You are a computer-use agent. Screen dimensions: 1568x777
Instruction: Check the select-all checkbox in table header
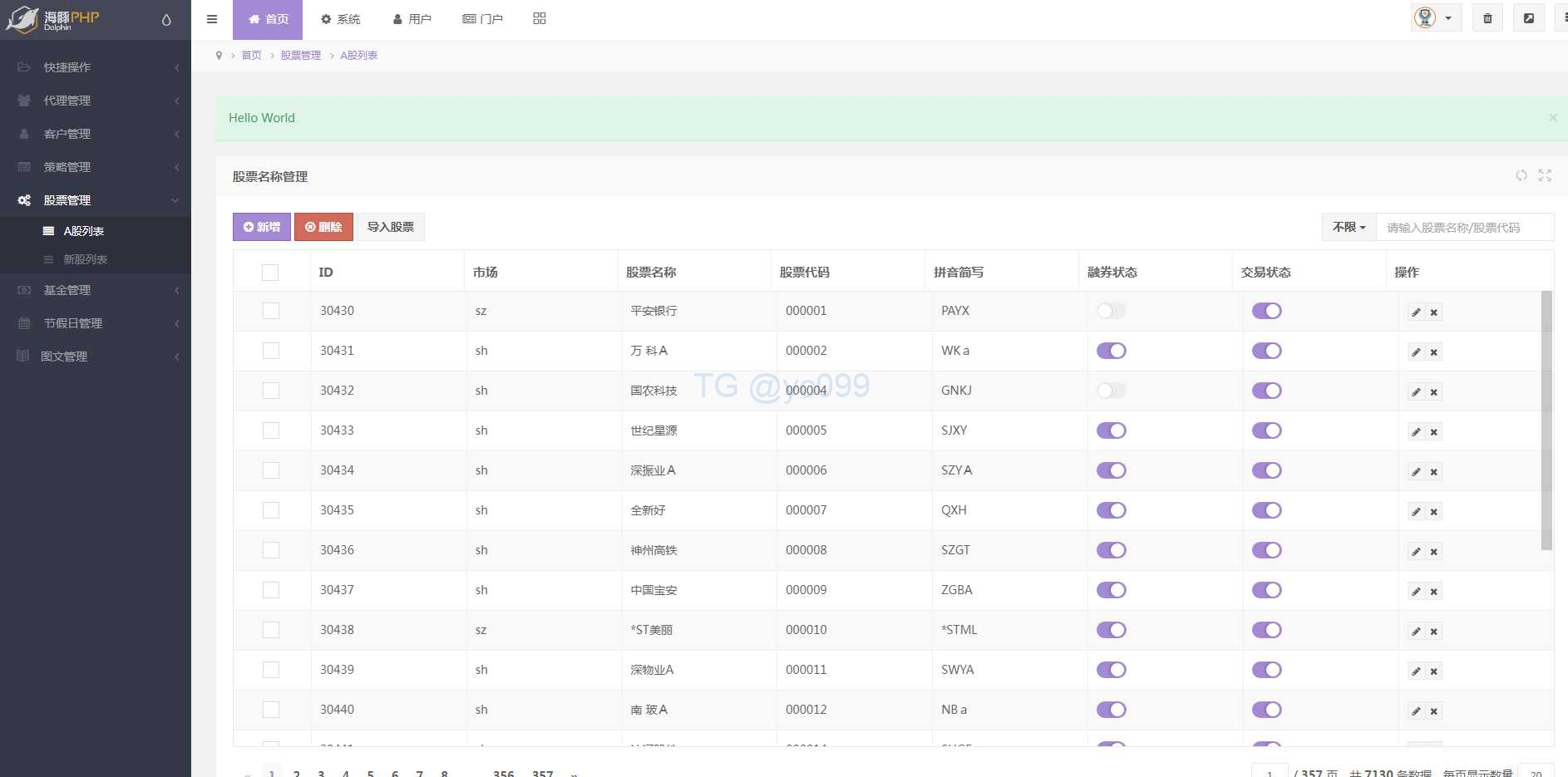point(270,273)
